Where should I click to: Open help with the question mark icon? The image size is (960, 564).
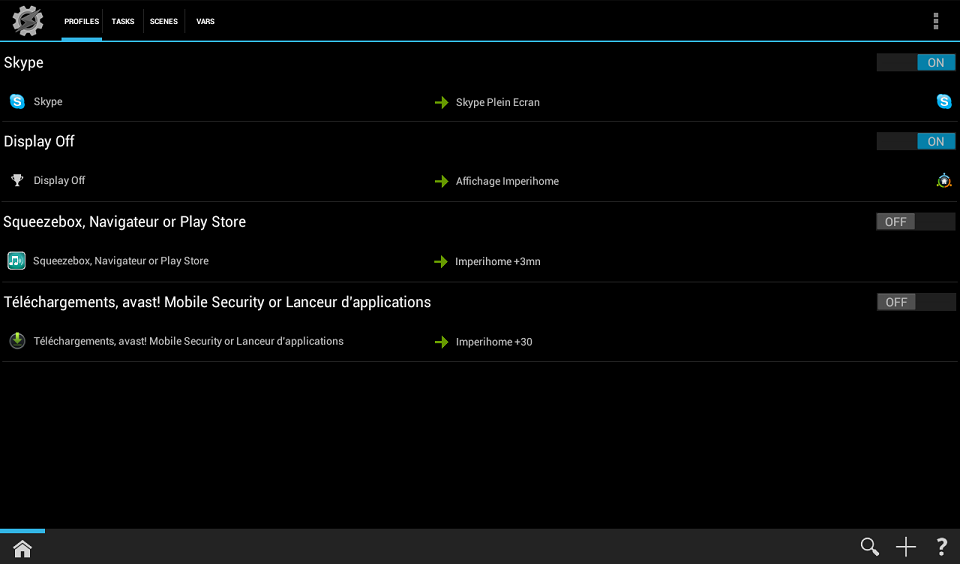point(942,546)
